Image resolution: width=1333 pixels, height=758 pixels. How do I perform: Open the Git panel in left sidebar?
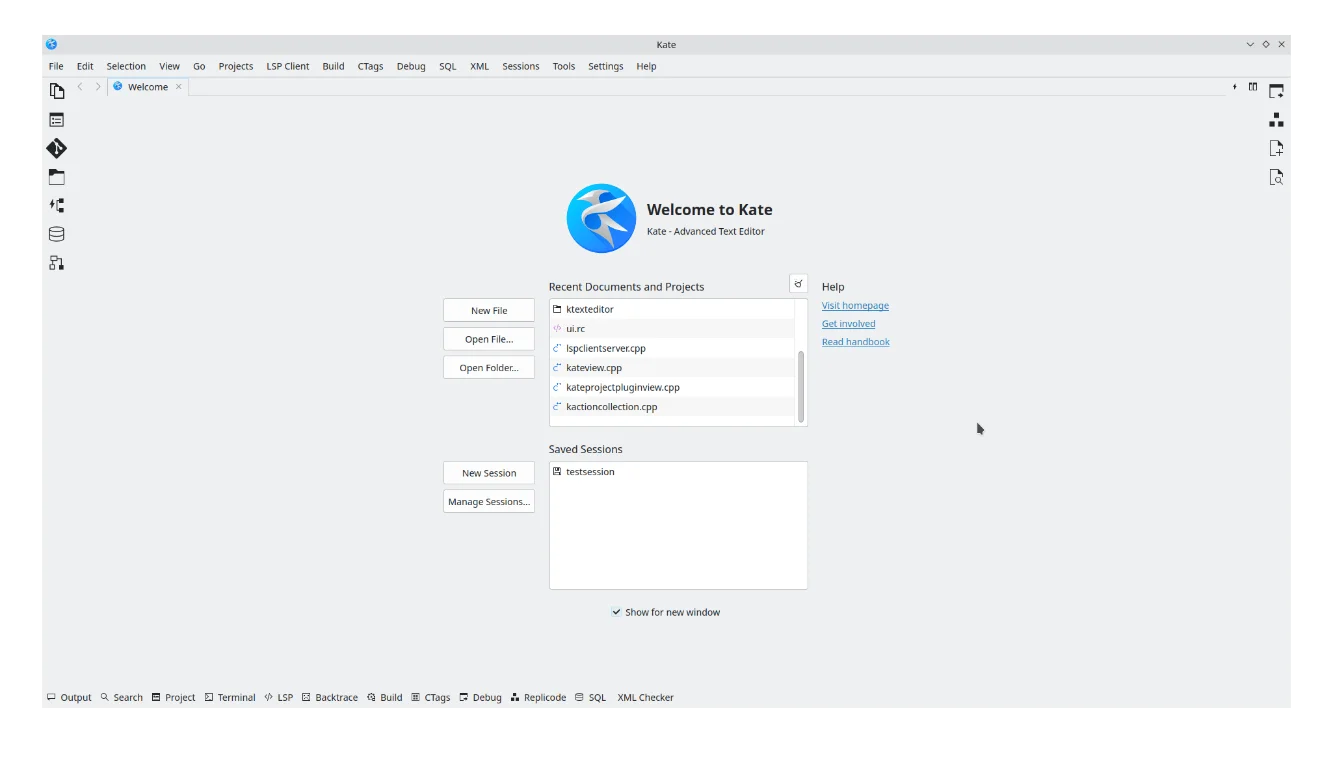57,149
